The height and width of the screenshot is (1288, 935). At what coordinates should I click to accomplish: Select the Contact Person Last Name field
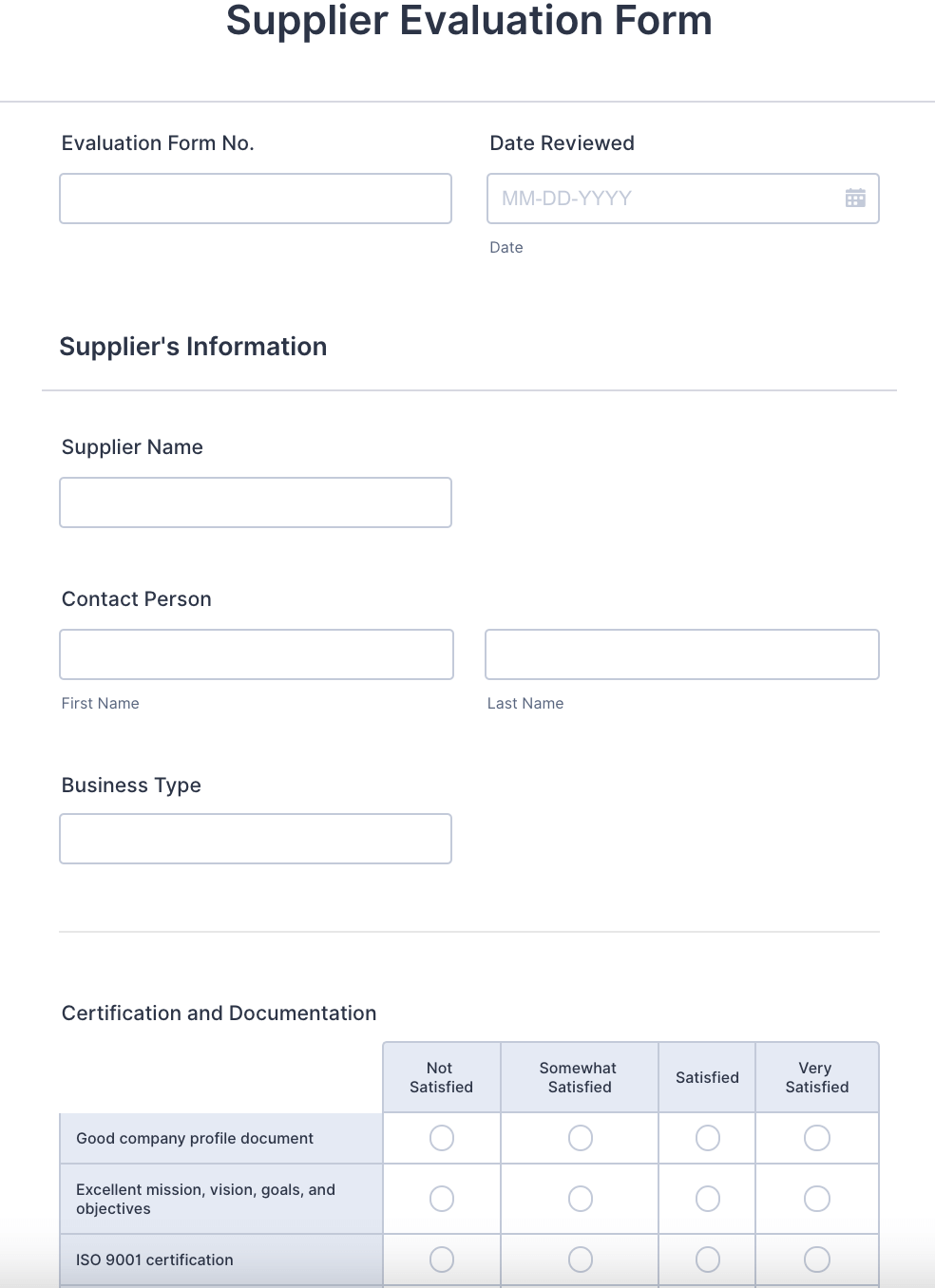pyautogui.click(x=681, y=654)
